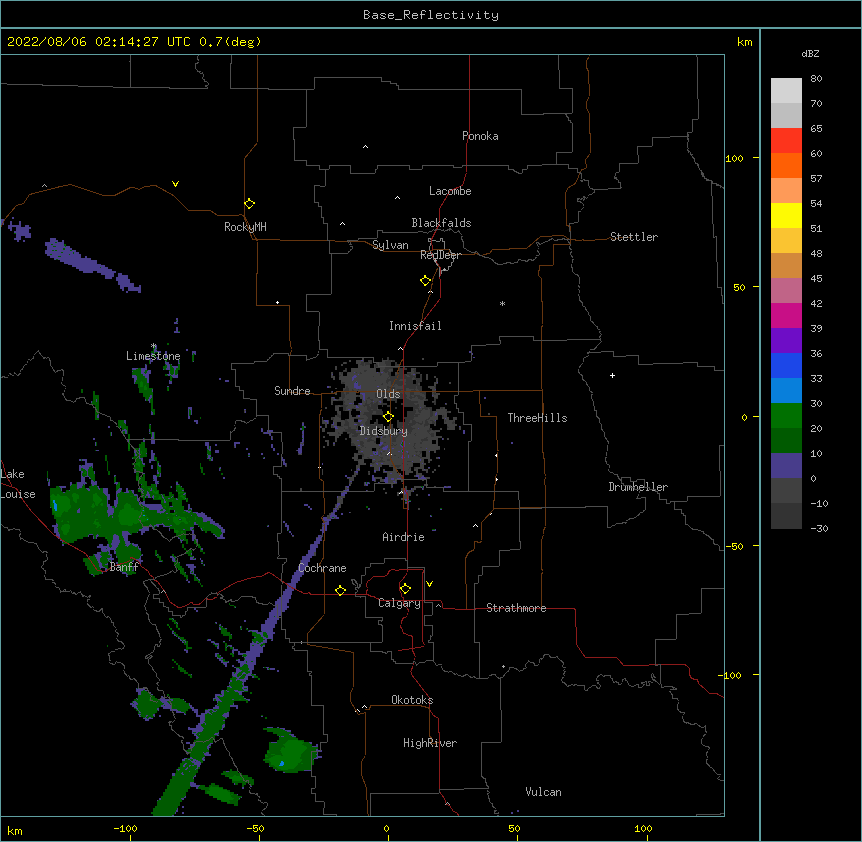Click the ThreeHills label
The height and width of the screenshot is (842, 862).
pos(537,418)
